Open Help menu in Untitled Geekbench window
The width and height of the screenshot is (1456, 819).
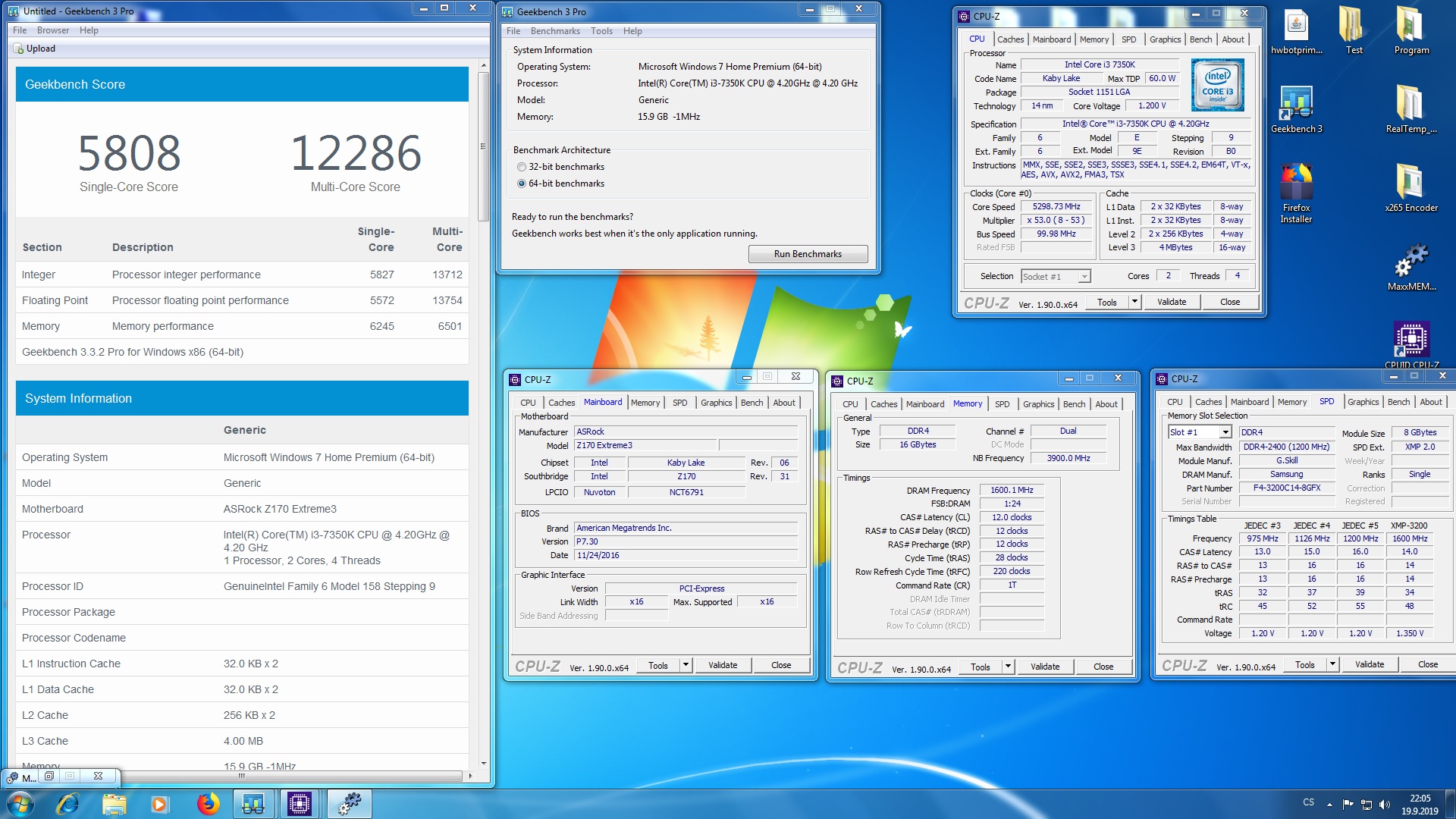click(x=89, y=30)
